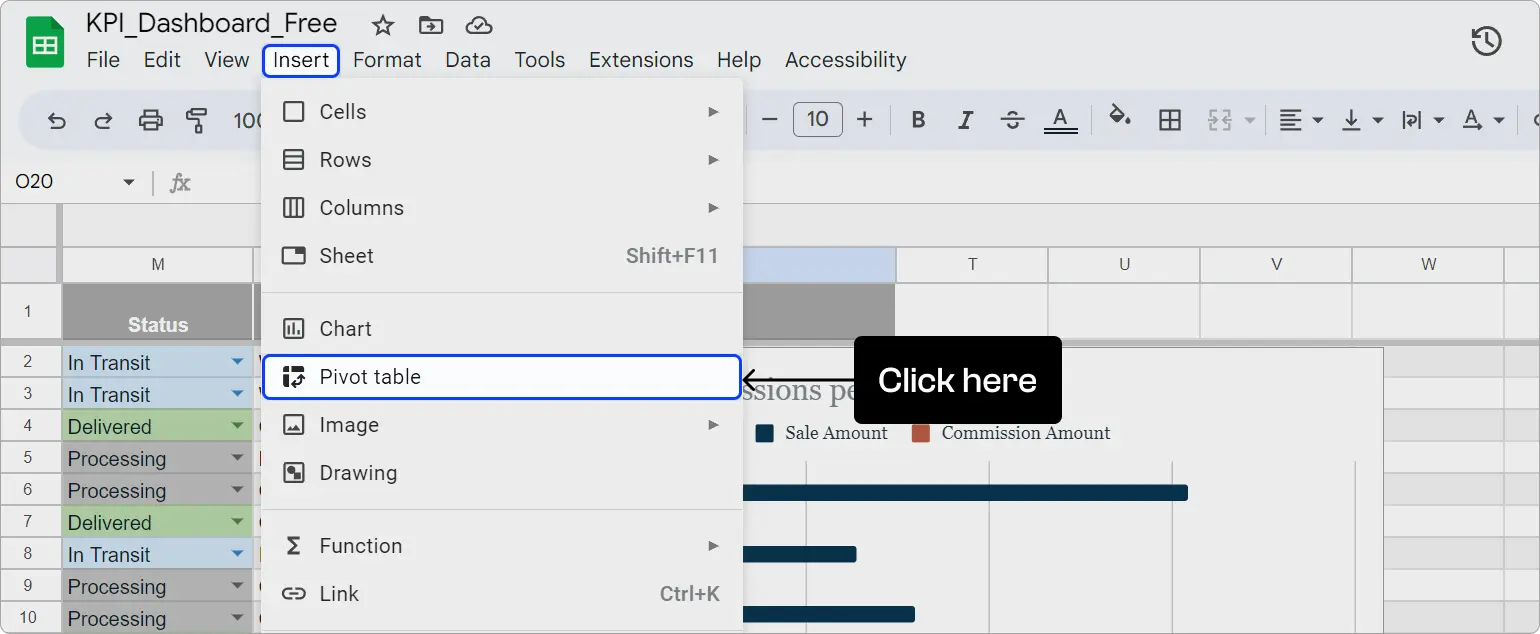Open version history icon
The width and height of the screenshot is (1540, 634).
coord(1486,42)
